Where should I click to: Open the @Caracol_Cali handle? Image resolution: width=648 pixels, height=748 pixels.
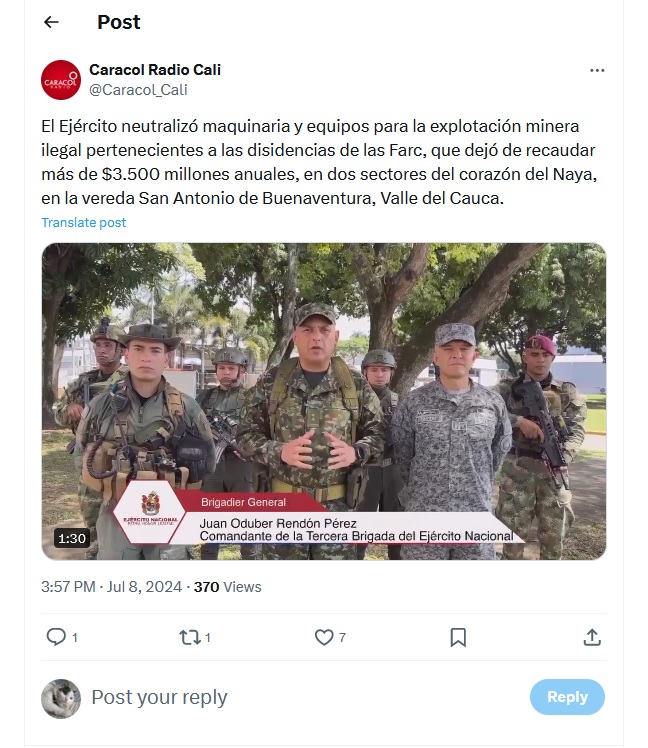(138, 90)
